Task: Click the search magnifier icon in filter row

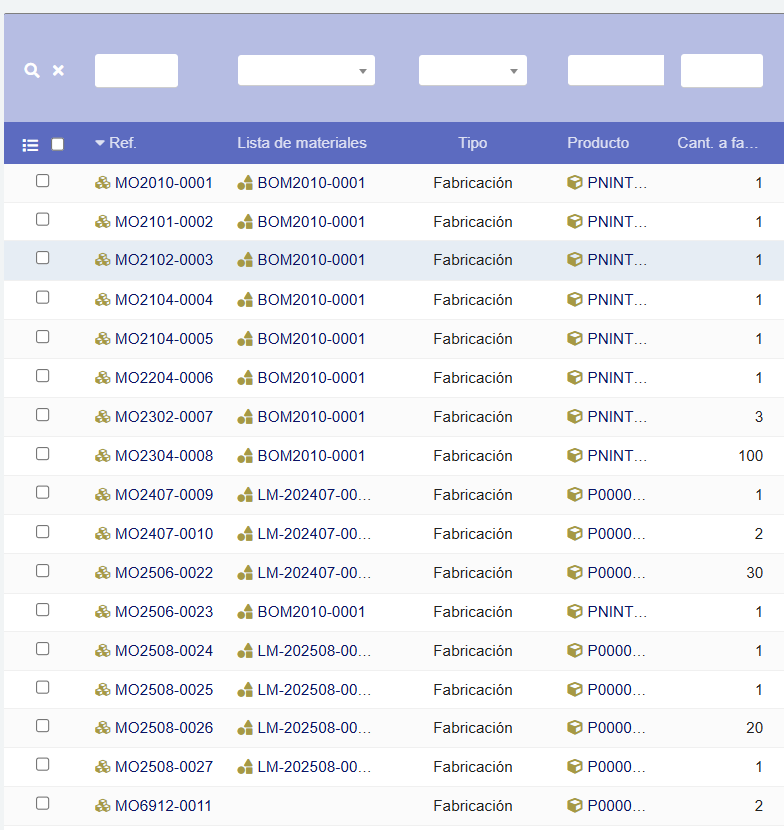Action: 32,70
